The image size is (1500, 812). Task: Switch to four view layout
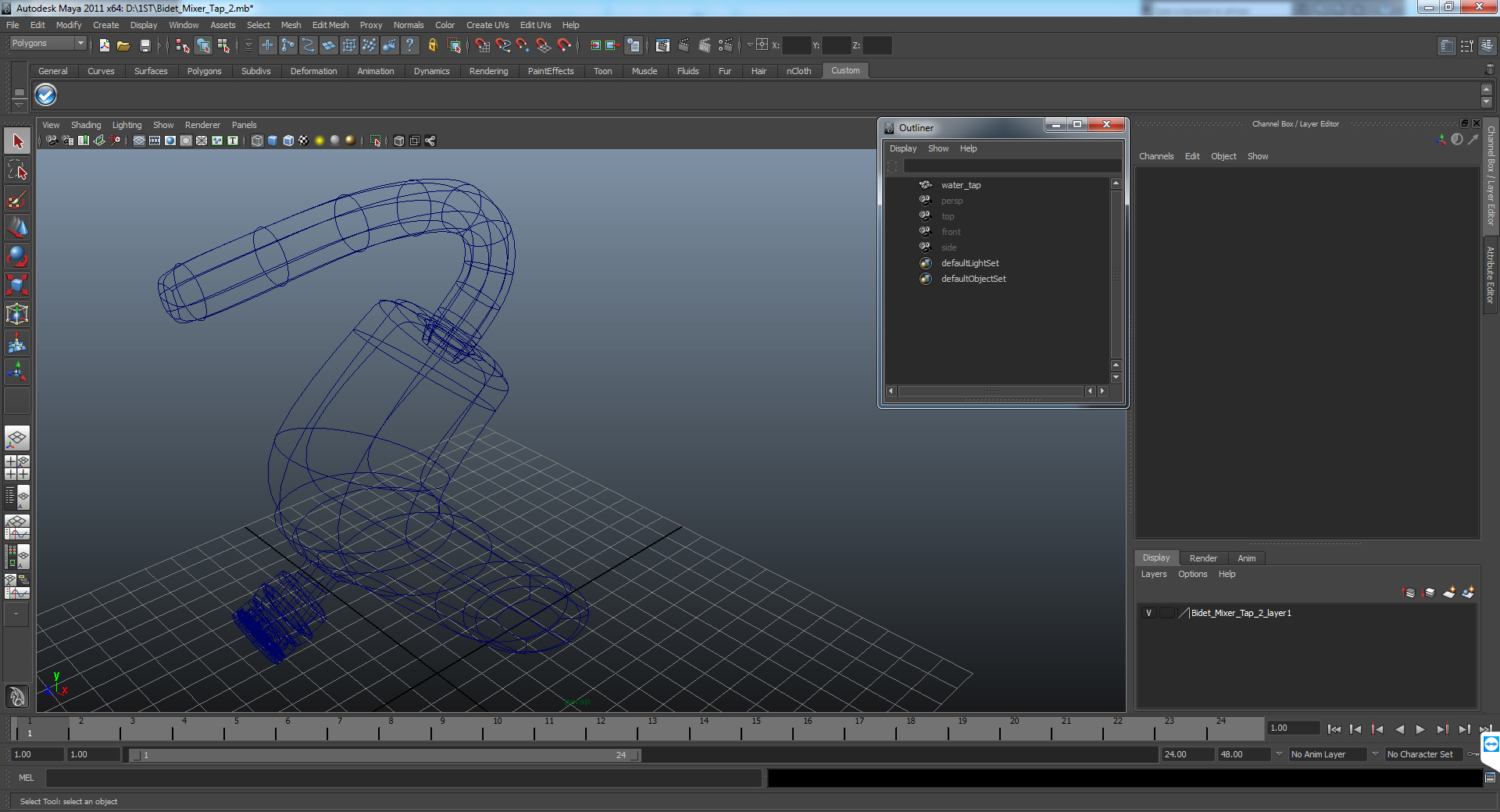(17, 467)
